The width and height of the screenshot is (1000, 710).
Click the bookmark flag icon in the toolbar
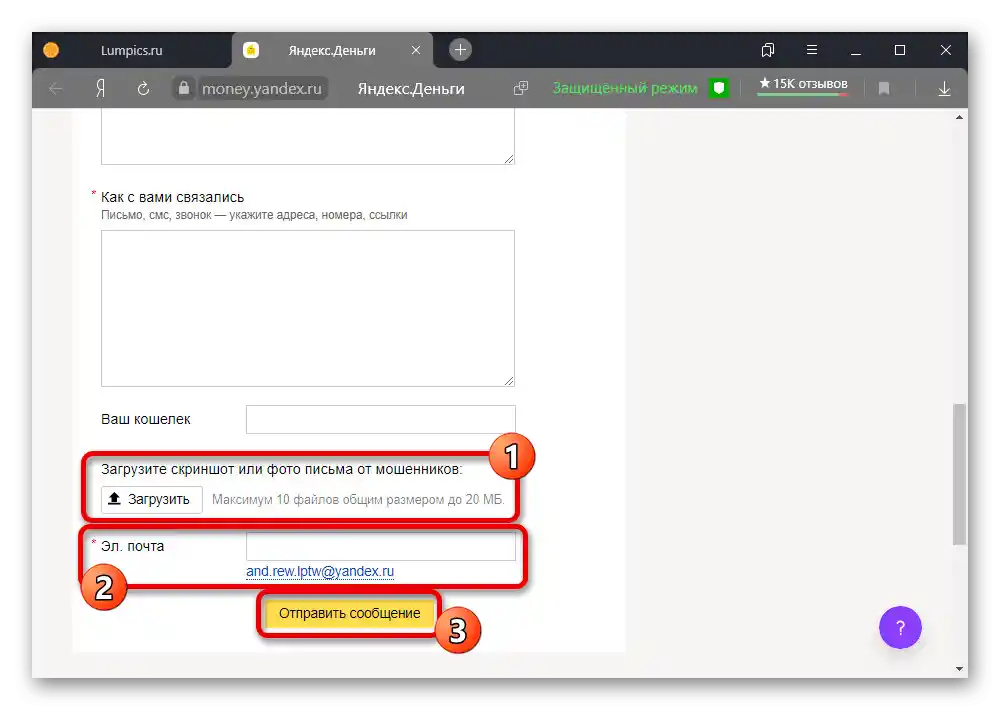(x=884, y=89)
